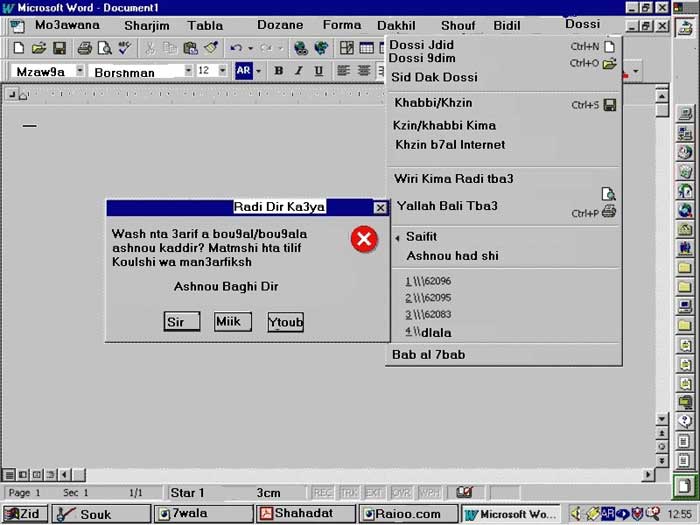Toggle Bold formatting

click(279, 71)
